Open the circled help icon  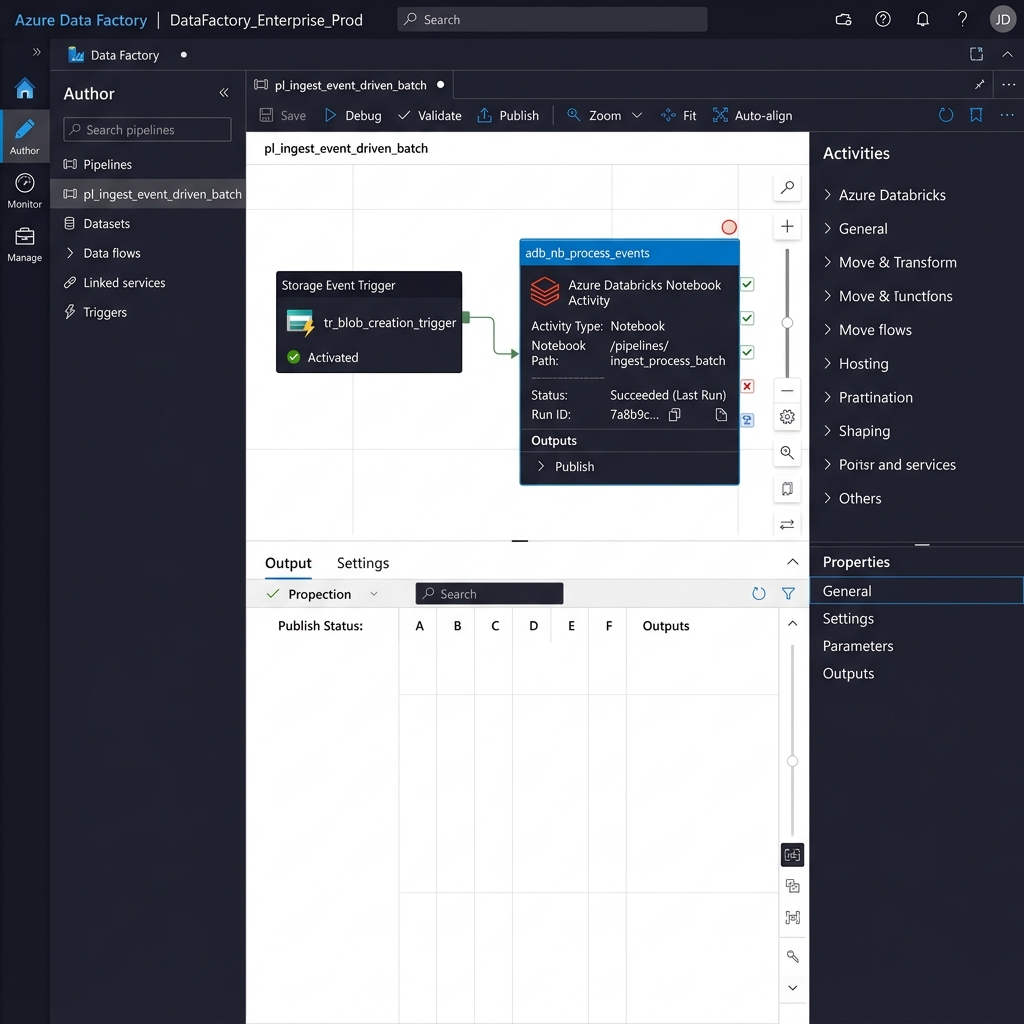tap(883, 20)
